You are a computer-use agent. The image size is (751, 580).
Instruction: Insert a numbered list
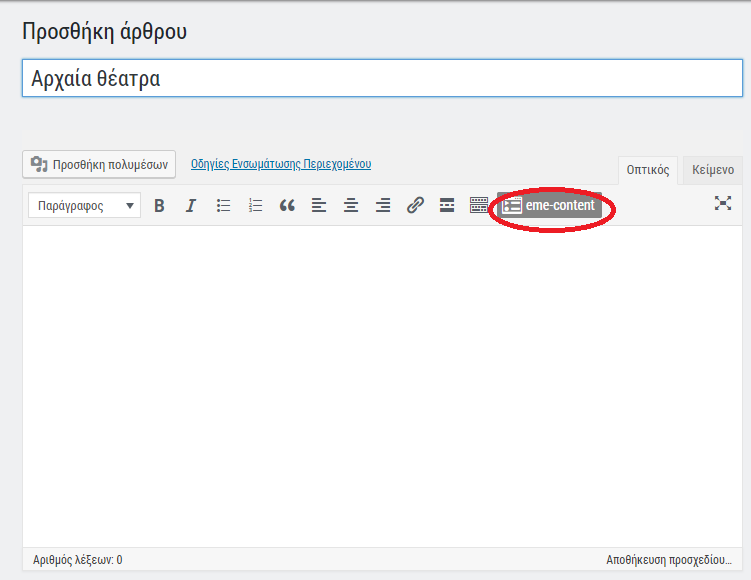click(255, 205)
